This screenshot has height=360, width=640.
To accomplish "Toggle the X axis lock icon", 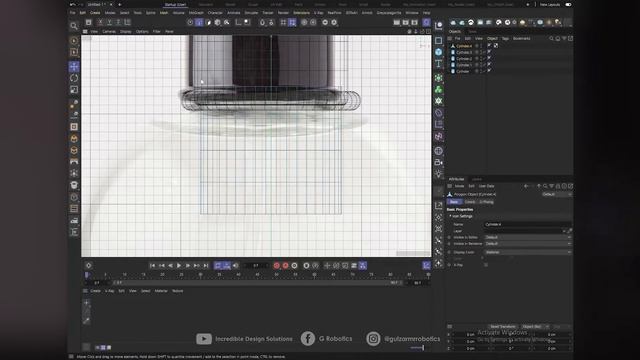I will click(x=100, y=22).
